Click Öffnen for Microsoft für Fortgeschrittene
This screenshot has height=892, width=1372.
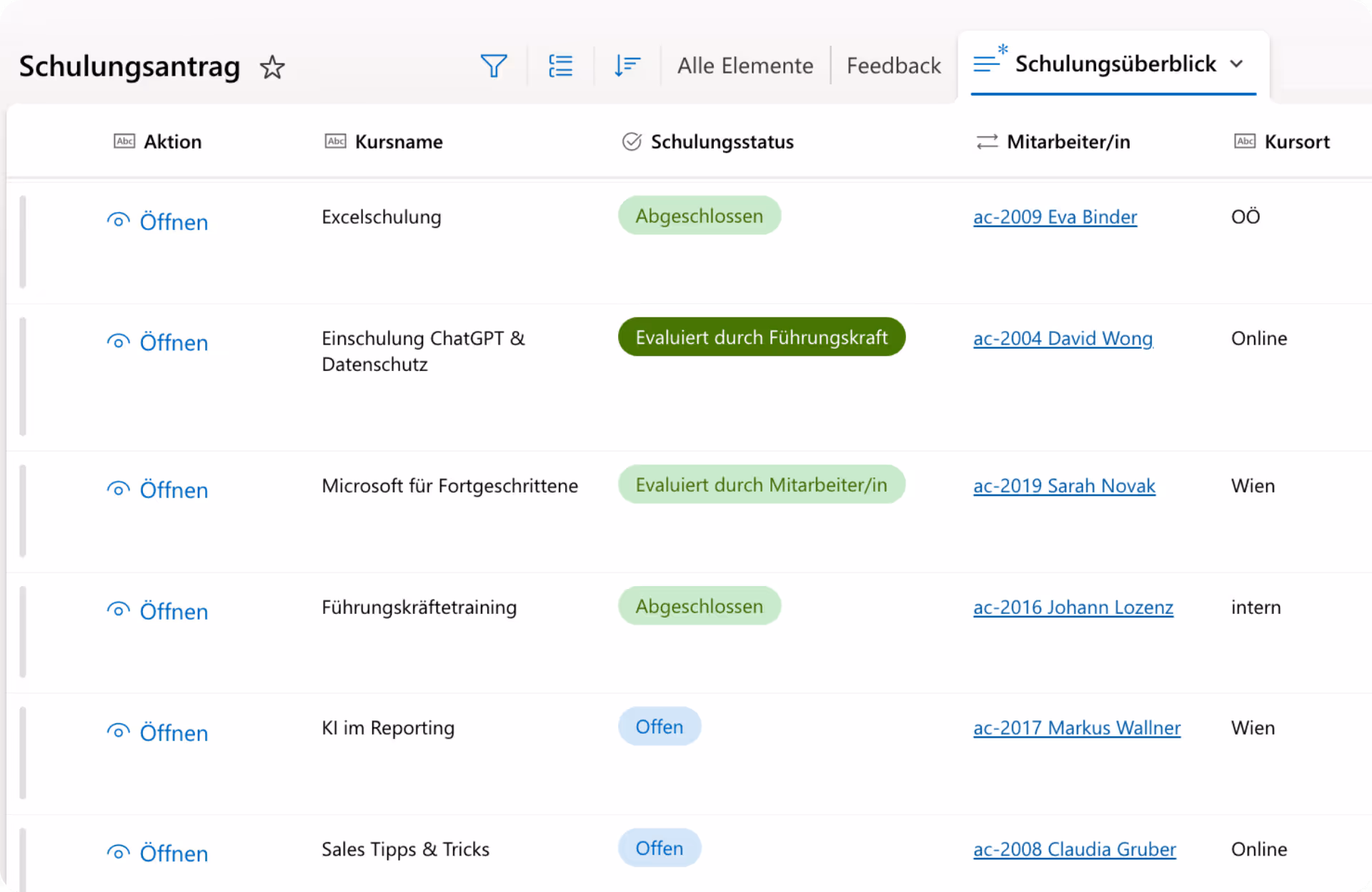click(x=174, y=490)
